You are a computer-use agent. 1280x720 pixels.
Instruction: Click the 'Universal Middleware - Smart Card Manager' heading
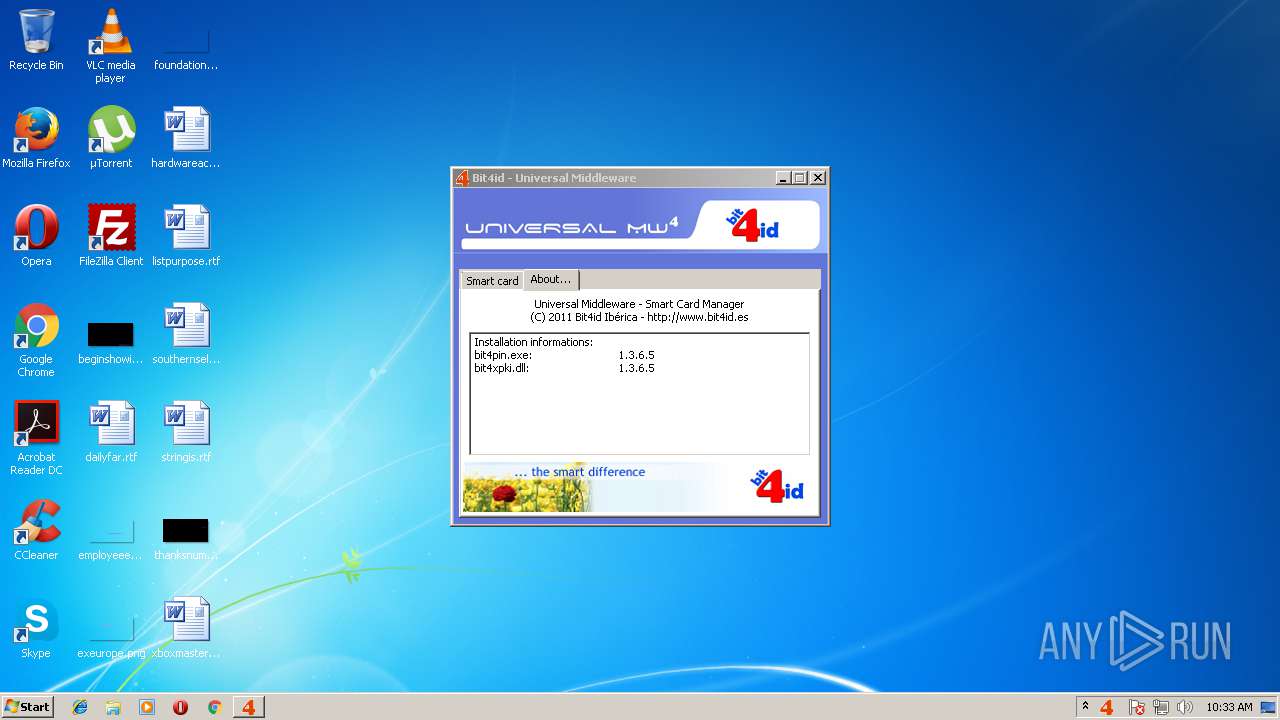639,304
